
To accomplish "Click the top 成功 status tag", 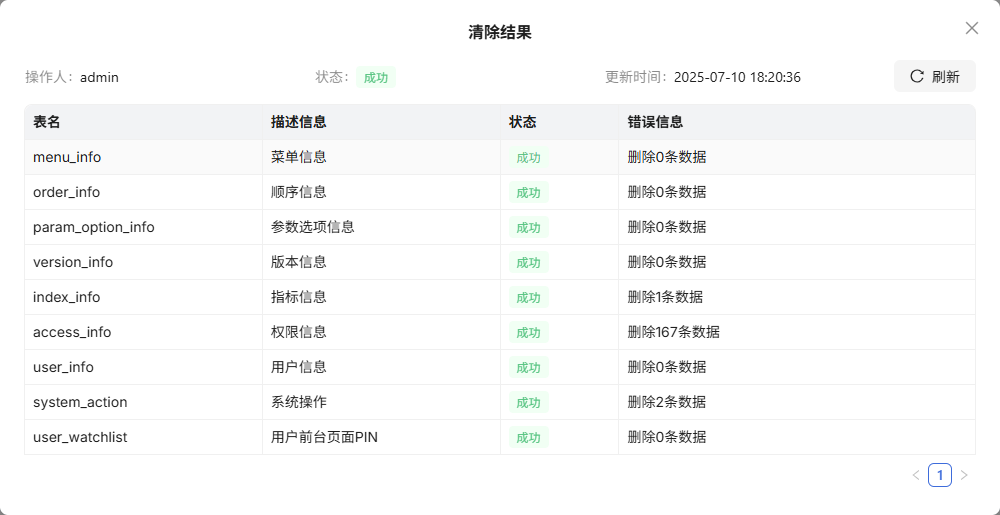I will click(x=376, y=77).
